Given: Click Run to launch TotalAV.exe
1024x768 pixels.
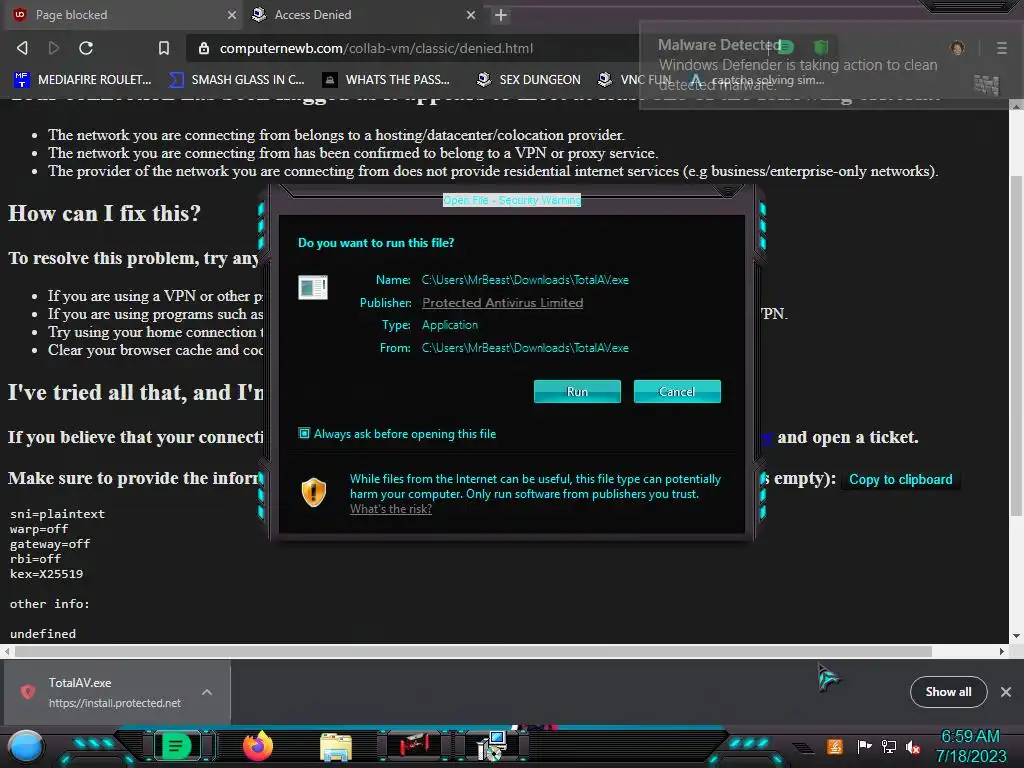Looking at the screenshot, I should click(577, 391).
